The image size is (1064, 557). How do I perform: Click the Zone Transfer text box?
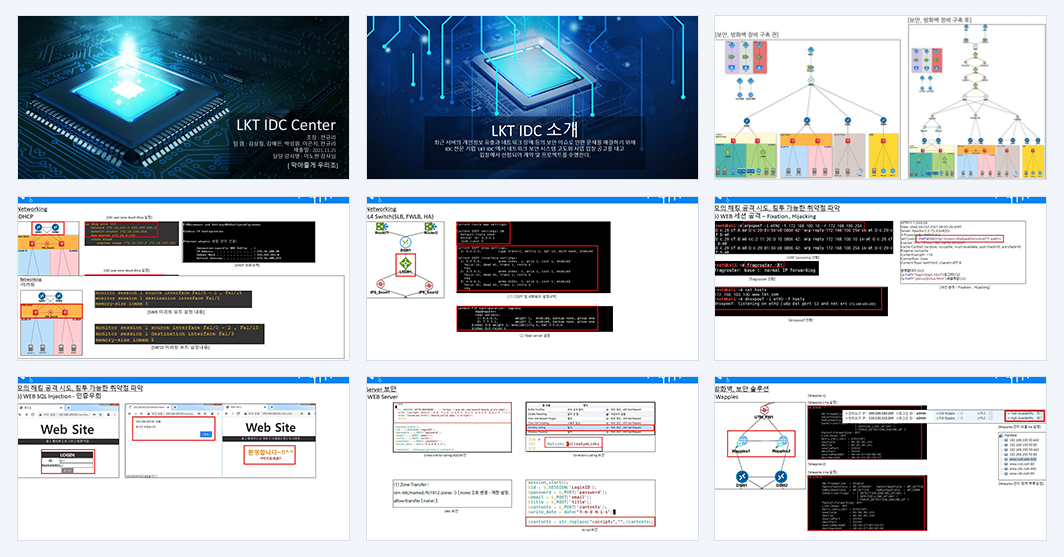coord(452,493)
